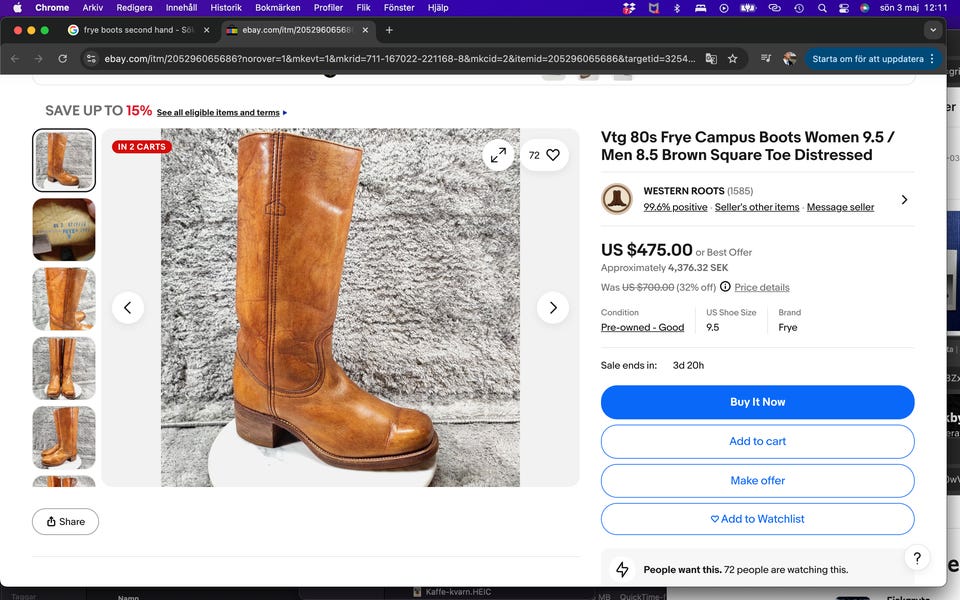This screenshot has height=600, width=960.
Task: Expand seller details chevron
Action: [x=904, y=200]
